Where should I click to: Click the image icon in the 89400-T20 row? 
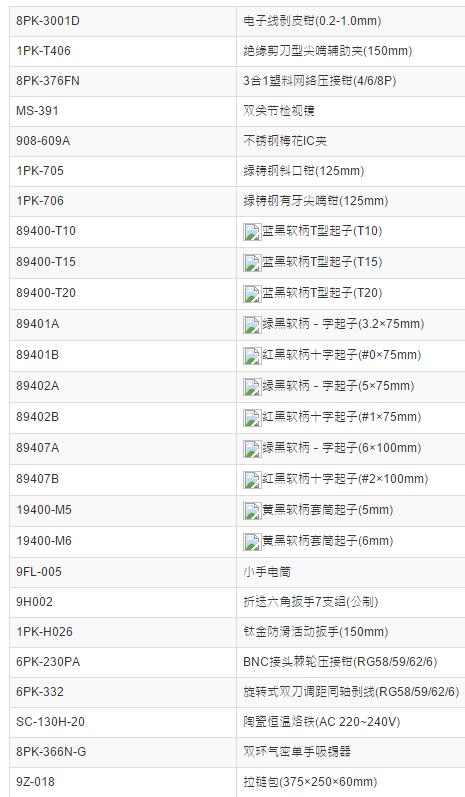coord(252,294)
